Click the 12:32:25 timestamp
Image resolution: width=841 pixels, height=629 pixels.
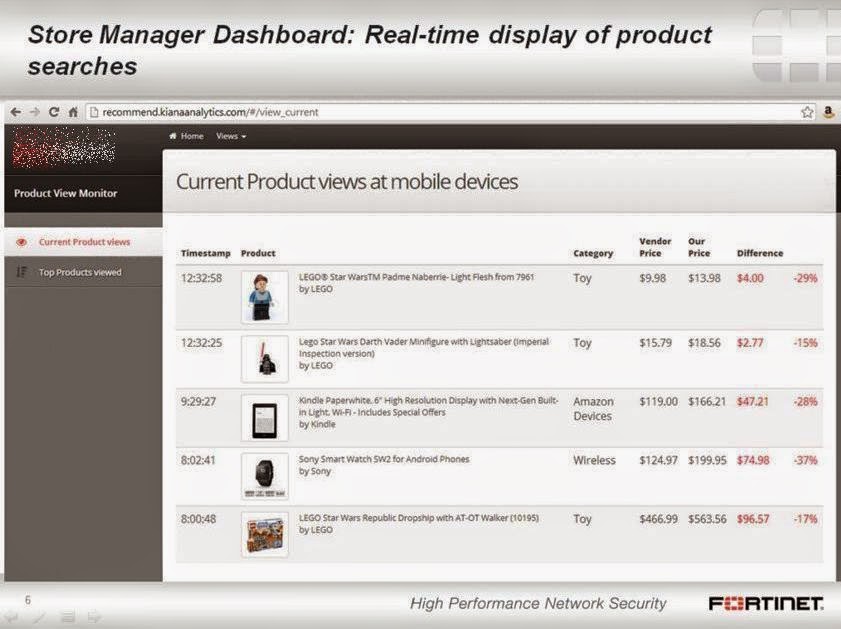point(201,343)
